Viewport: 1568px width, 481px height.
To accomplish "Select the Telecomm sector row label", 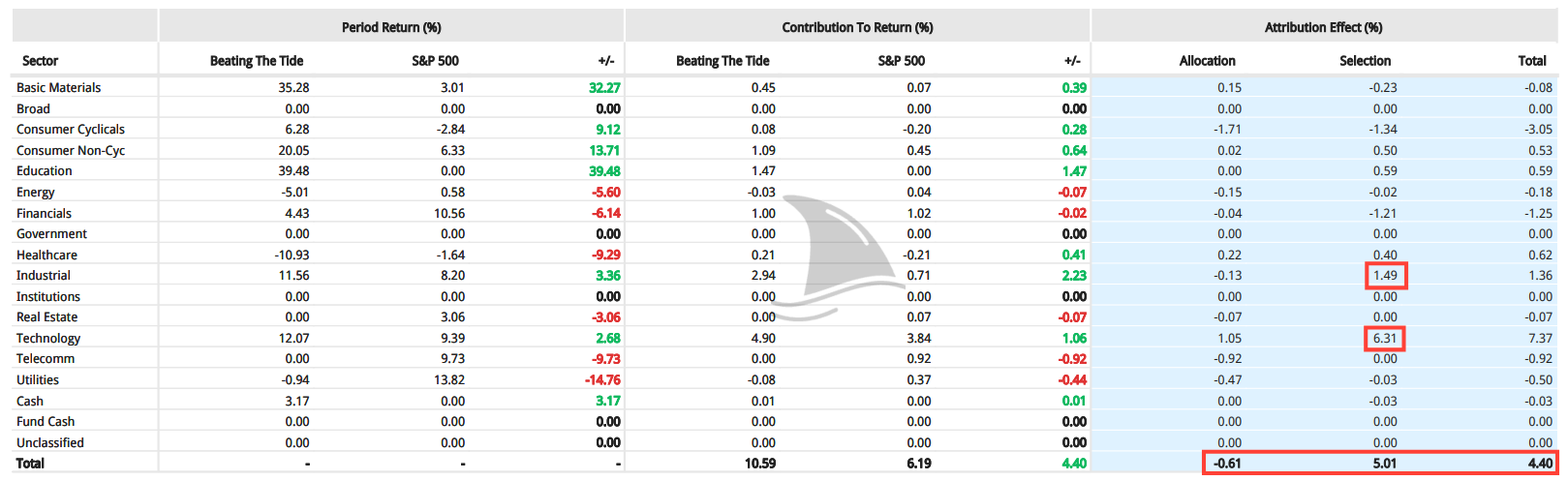I will pyautogui.click(x=45, y=359).
